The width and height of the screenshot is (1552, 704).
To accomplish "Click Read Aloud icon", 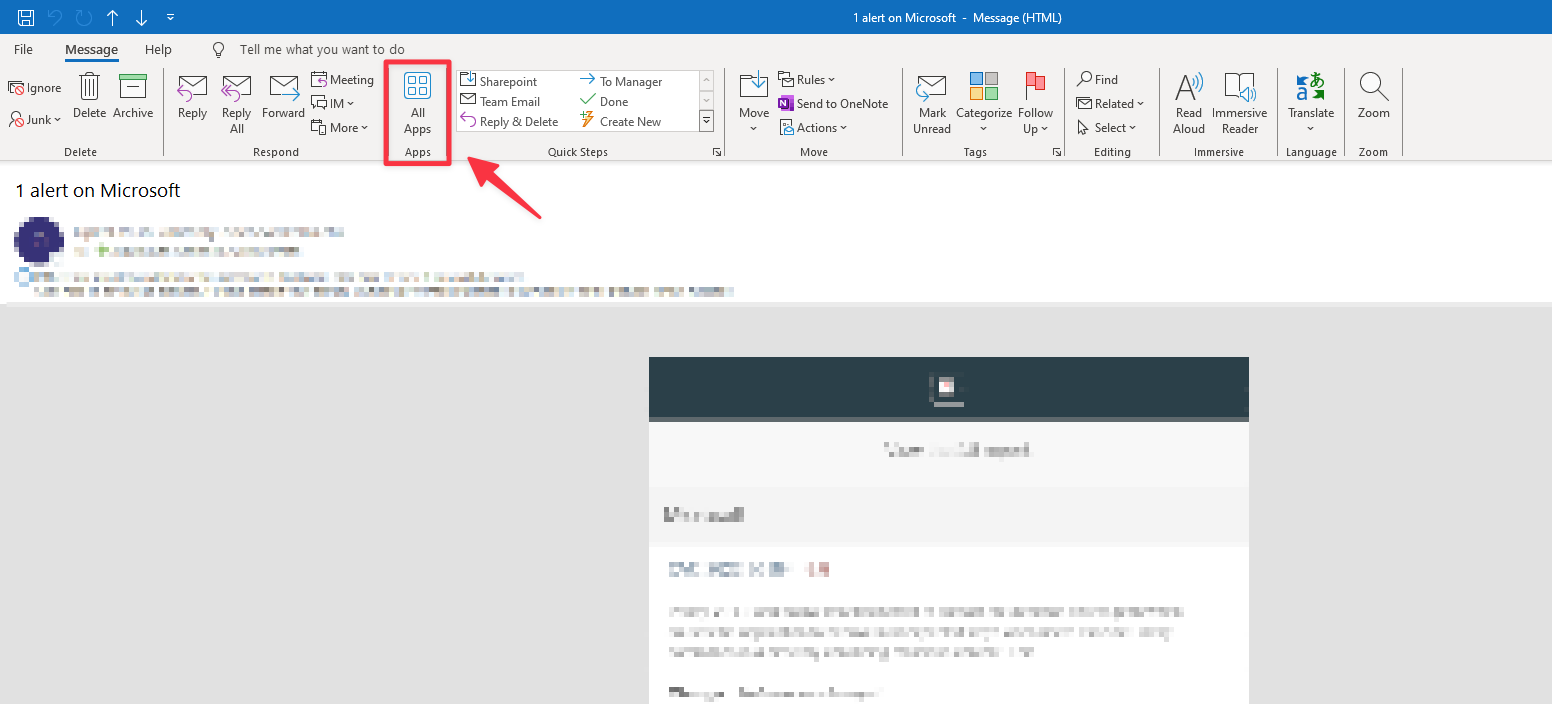I will point(1189,90).
